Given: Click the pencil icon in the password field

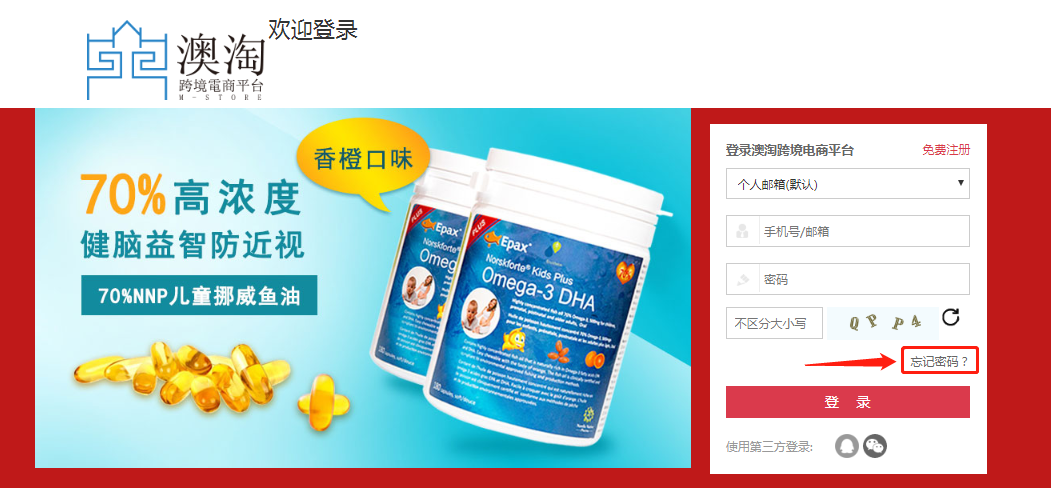Looking at the screenshot, I should [x=742, y=279].
